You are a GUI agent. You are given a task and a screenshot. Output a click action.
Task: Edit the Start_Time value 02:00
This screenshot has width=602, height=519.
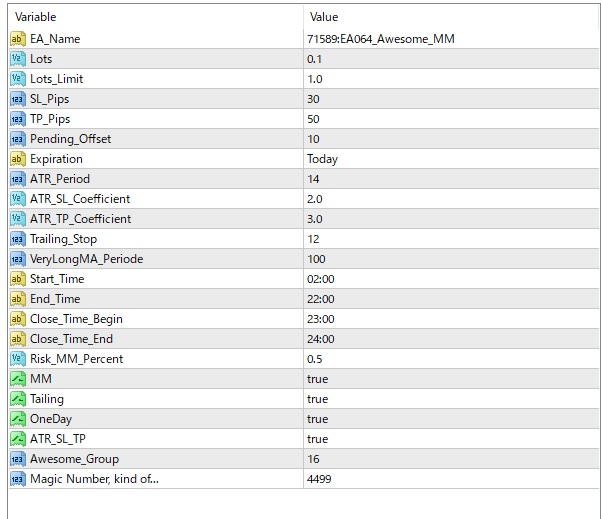tap(320, 279)
